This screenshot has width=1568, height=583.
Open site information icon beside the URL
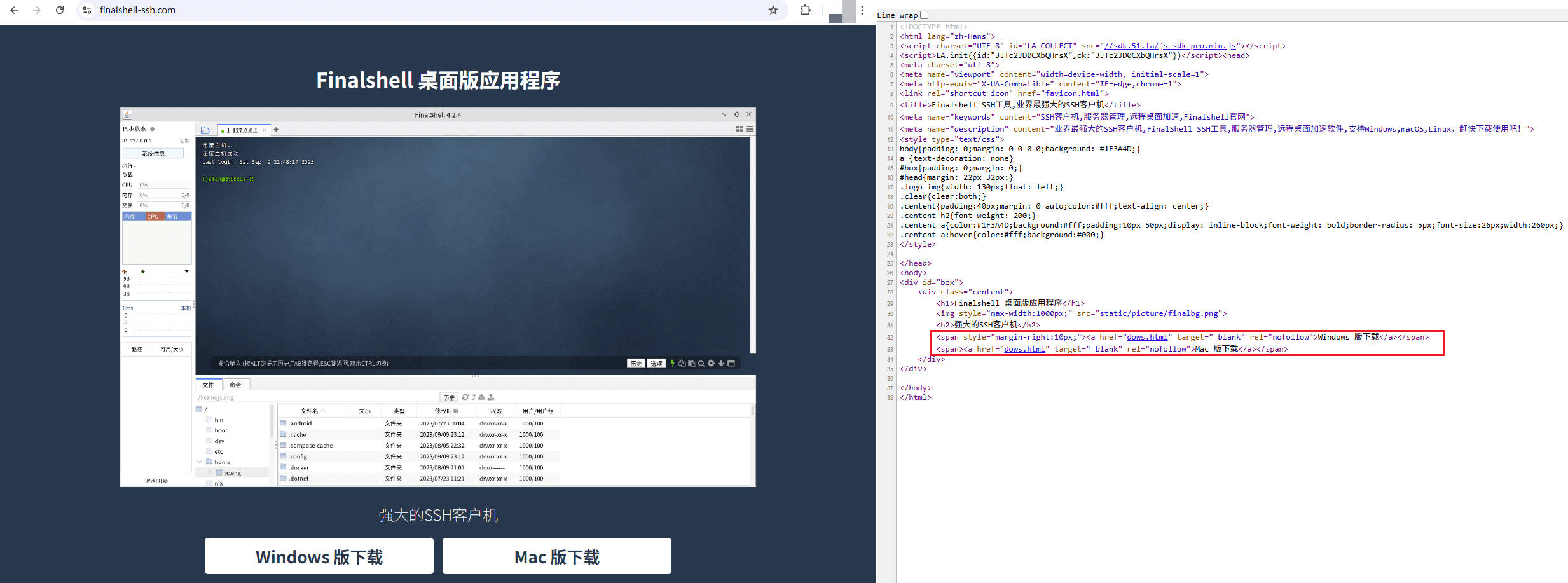87,10
